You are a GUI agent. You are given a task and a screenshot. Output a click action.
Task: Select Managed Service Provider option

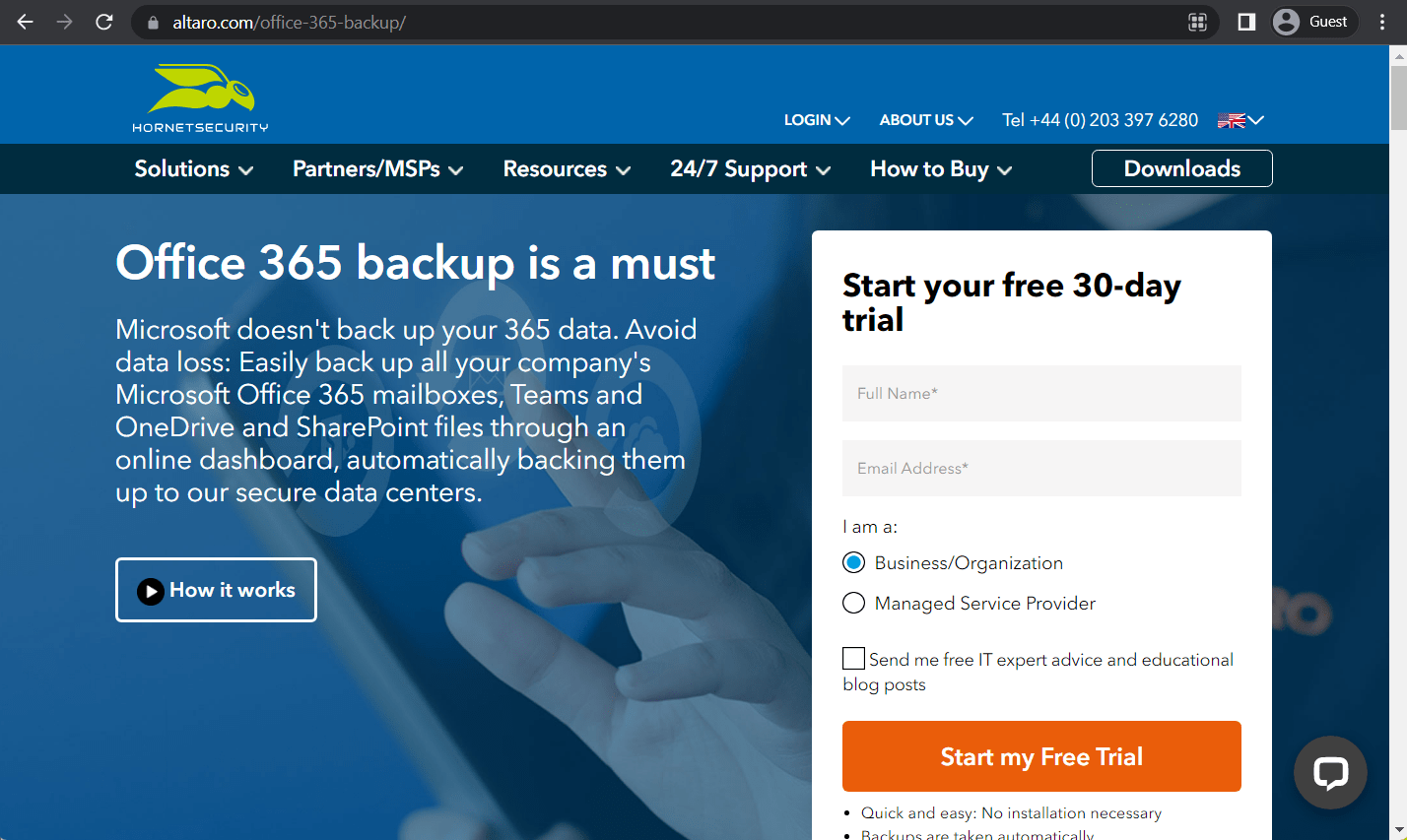[x=853, y=602]
